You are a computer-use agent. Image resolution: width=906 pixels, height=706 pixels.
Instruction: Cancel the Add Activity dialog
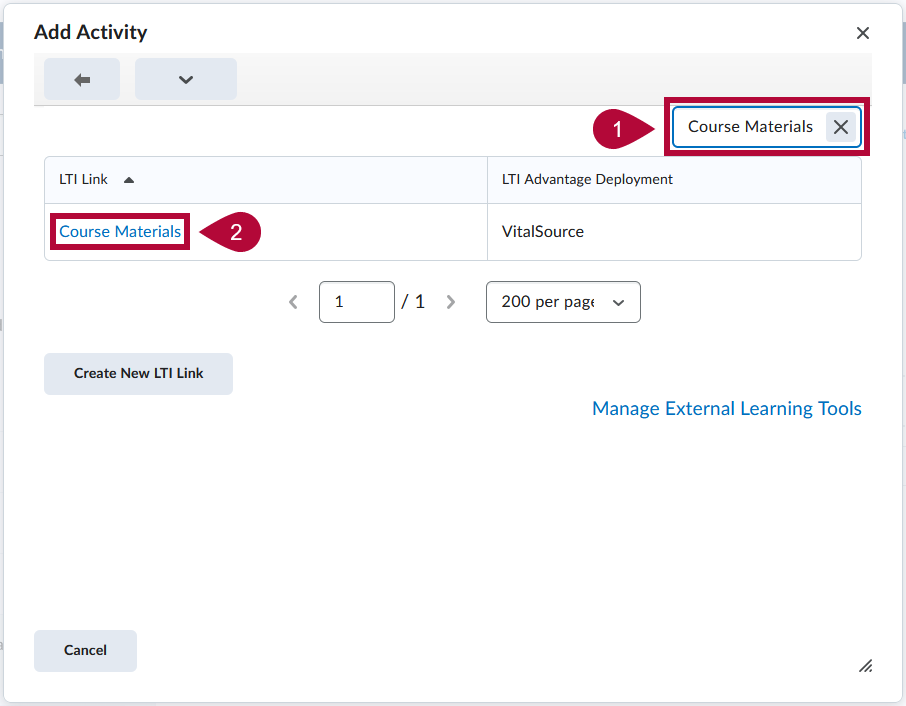[86, 651]
